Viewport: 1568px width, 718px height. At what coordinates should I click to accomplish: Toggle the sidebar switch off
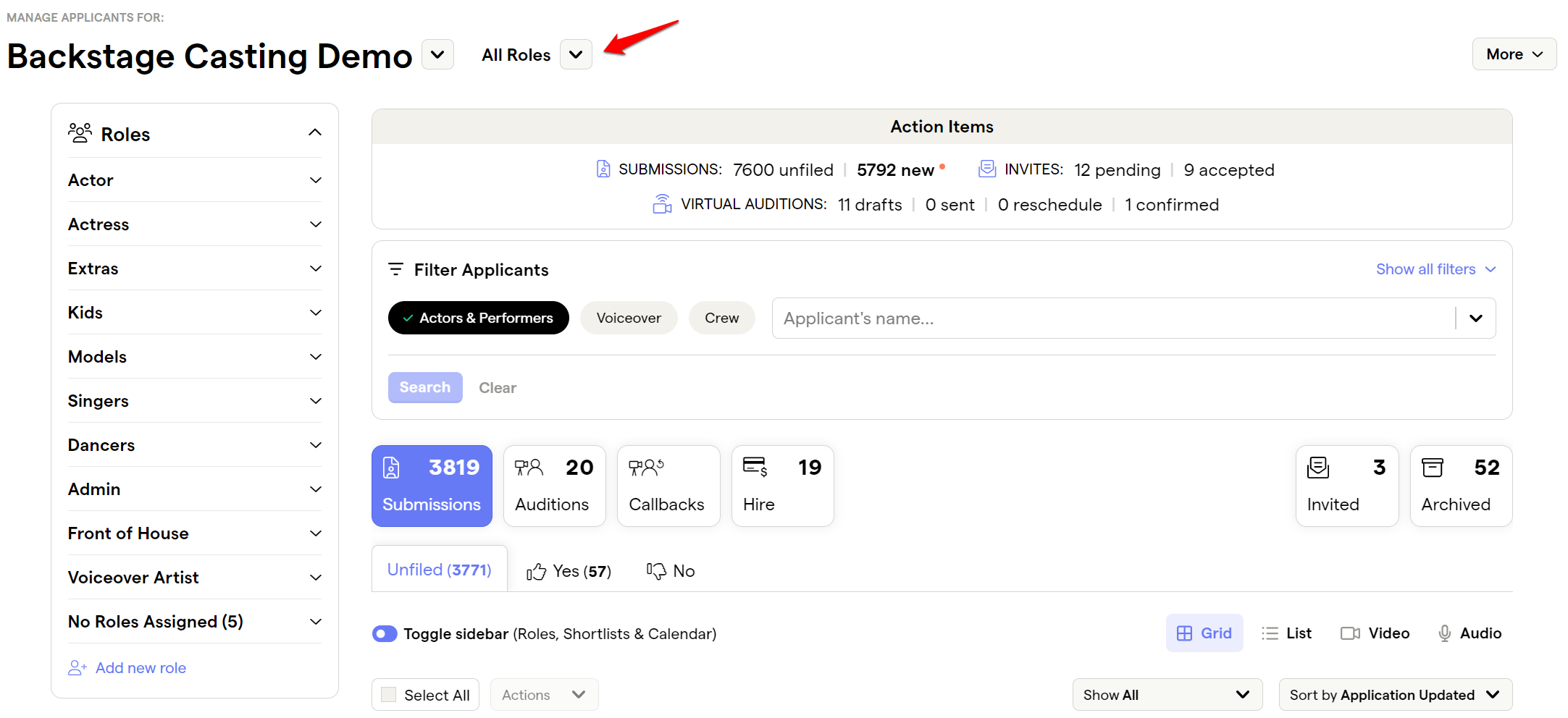(385, 633)
